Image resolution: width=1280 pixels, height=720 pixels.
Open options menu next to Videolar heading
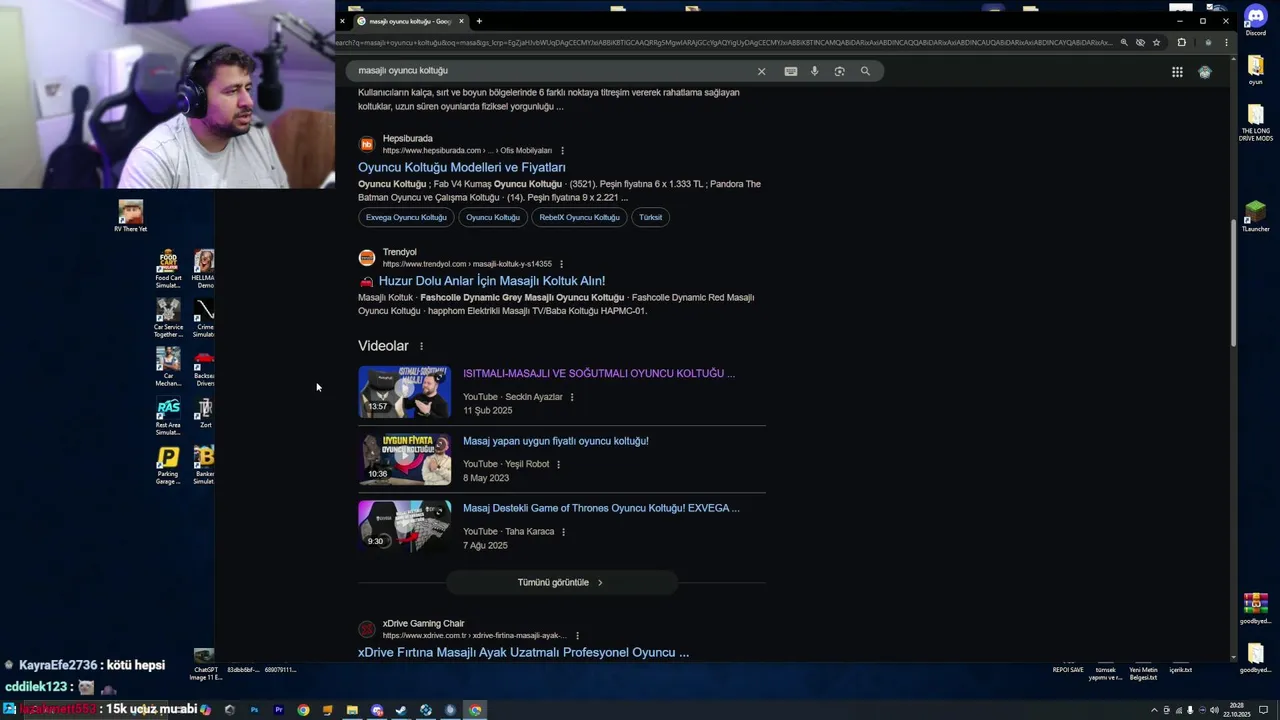tap(421, 346)
